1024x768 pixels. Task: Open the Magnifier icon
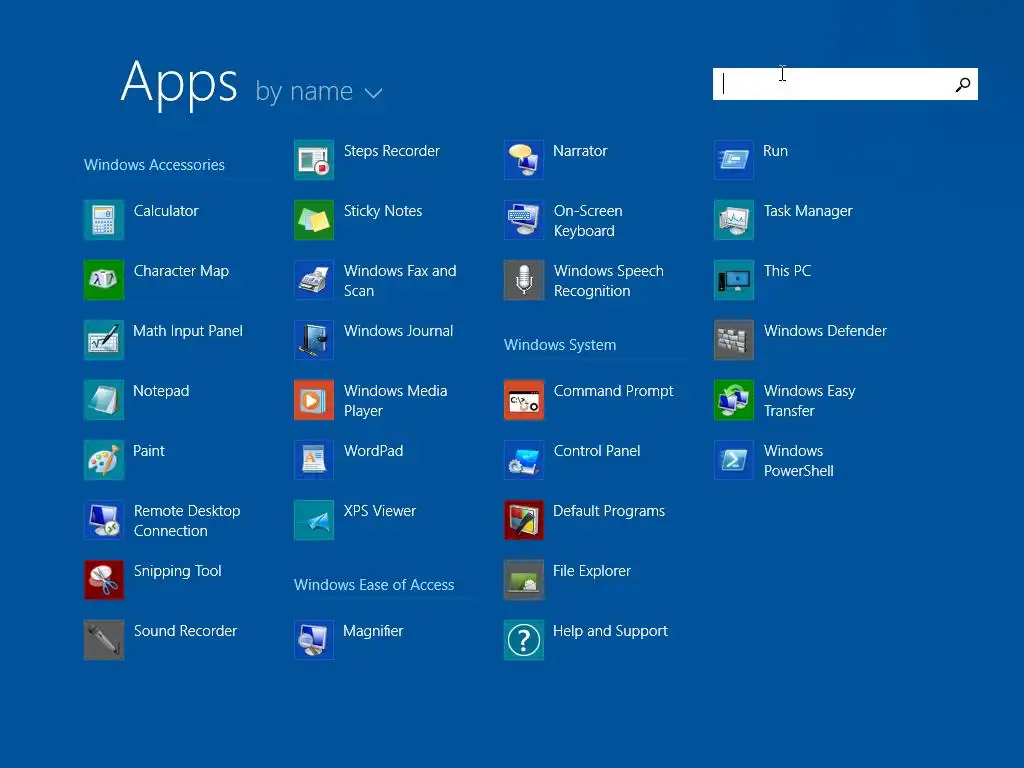(x=314, y=640)
